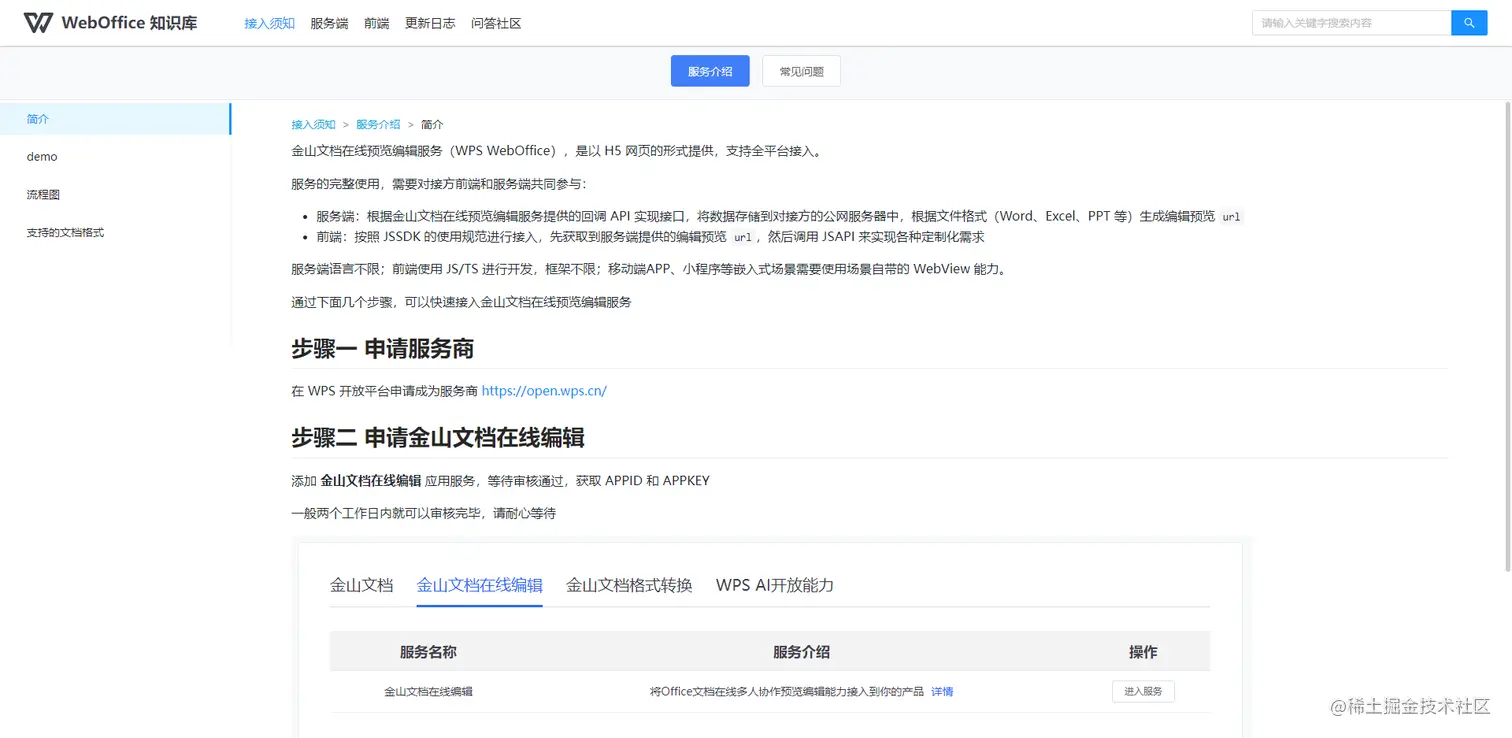This screenshot has height=738, width=1512.
Task: Click the 服务介绍 breadcrumb link
Action: coord(378,125)
